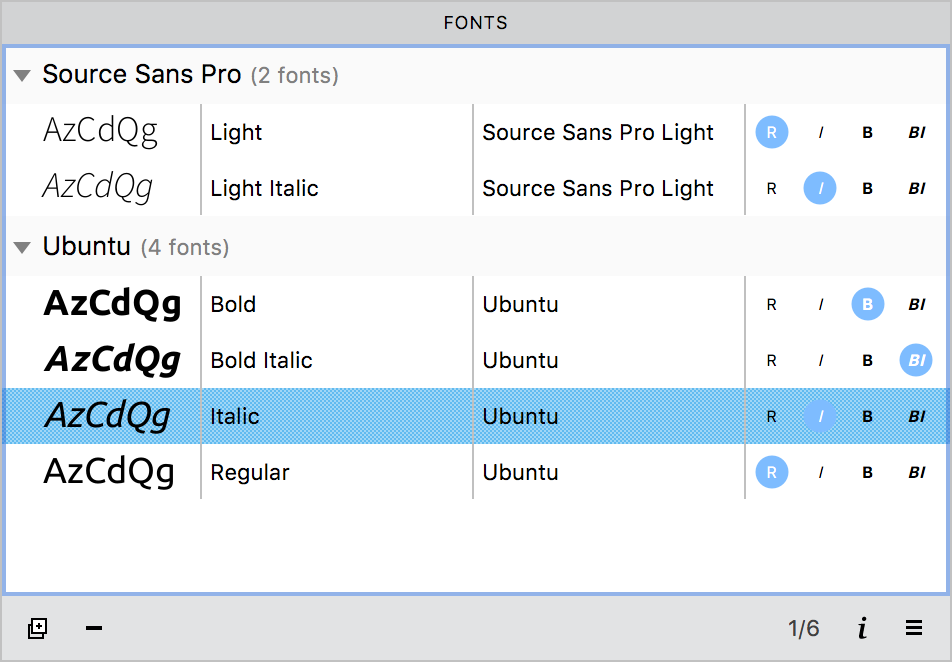The width and height of the screenshot is (952, 662).
Task: Toggle R style in the Bold Italic row
Action: 772,360
